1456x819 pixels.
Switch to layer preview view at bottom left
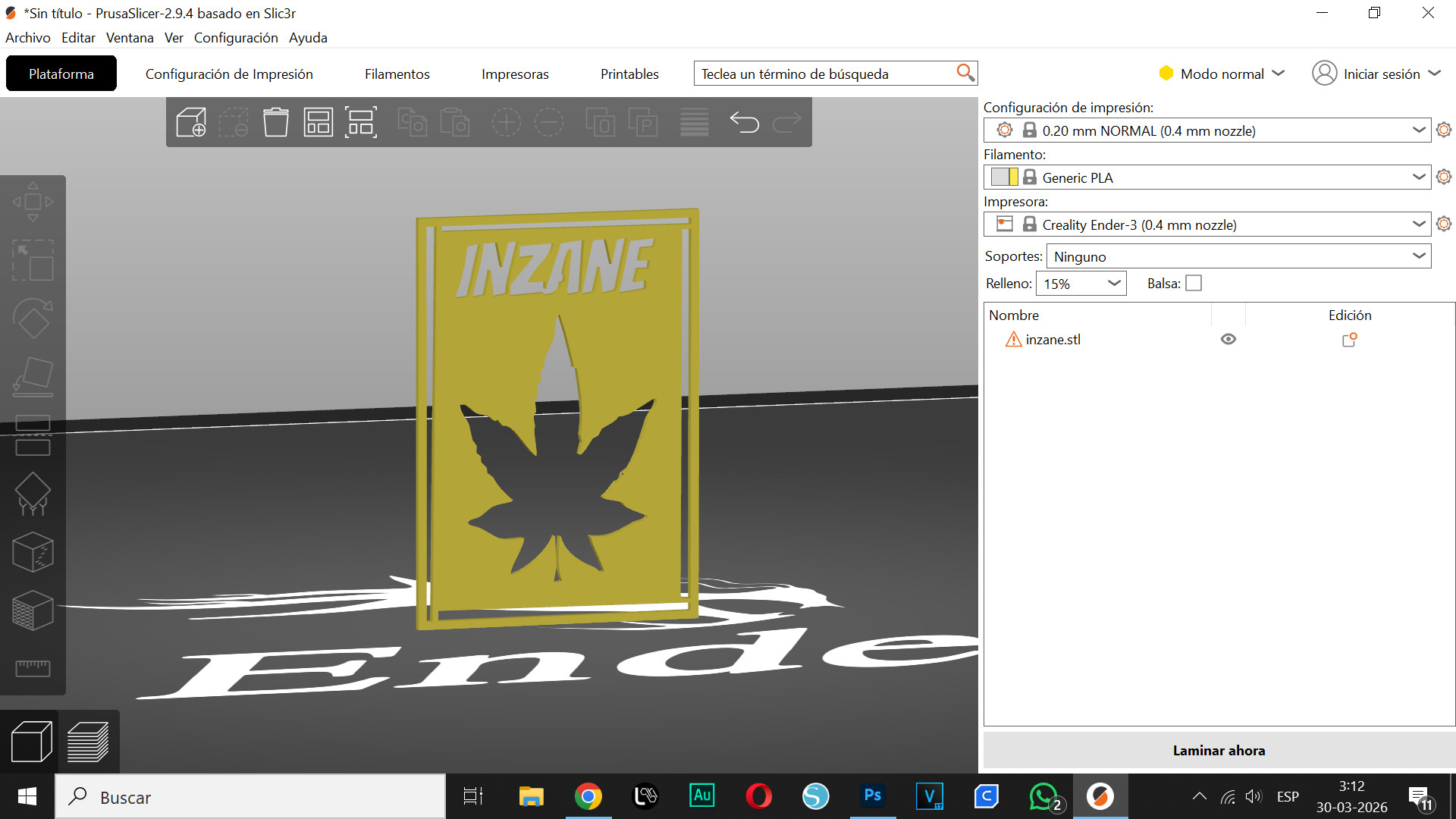[x=89, y=741]
